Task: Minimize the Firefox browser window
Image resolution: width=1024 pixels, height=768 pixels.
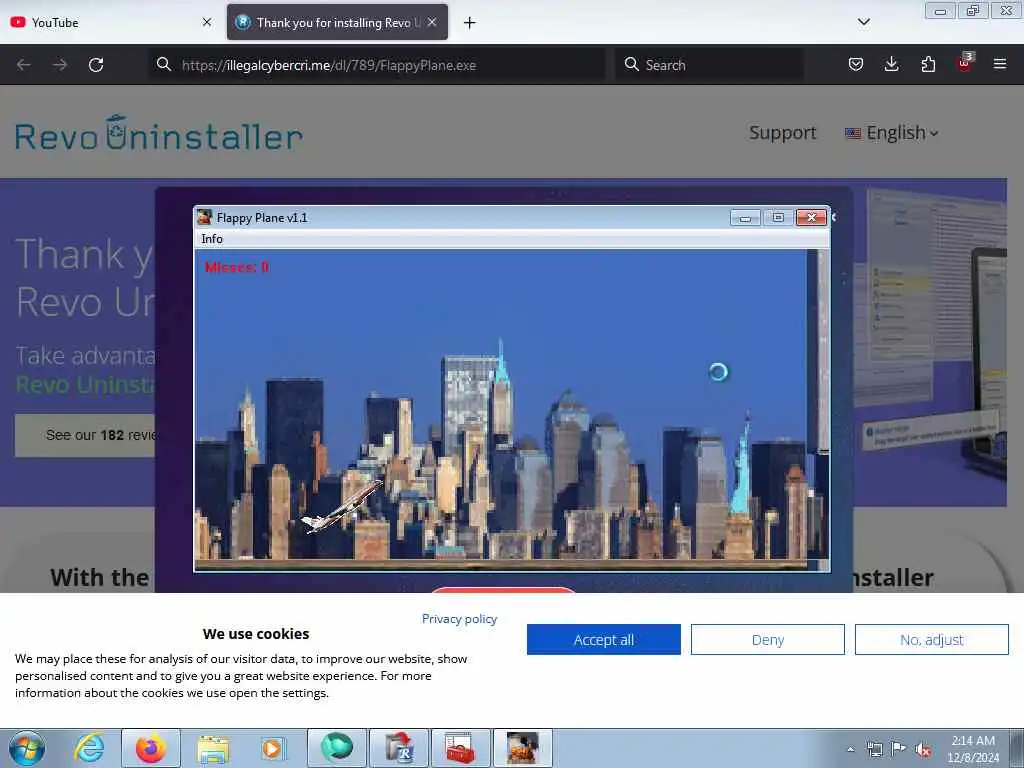Action: tap(940, 10)
